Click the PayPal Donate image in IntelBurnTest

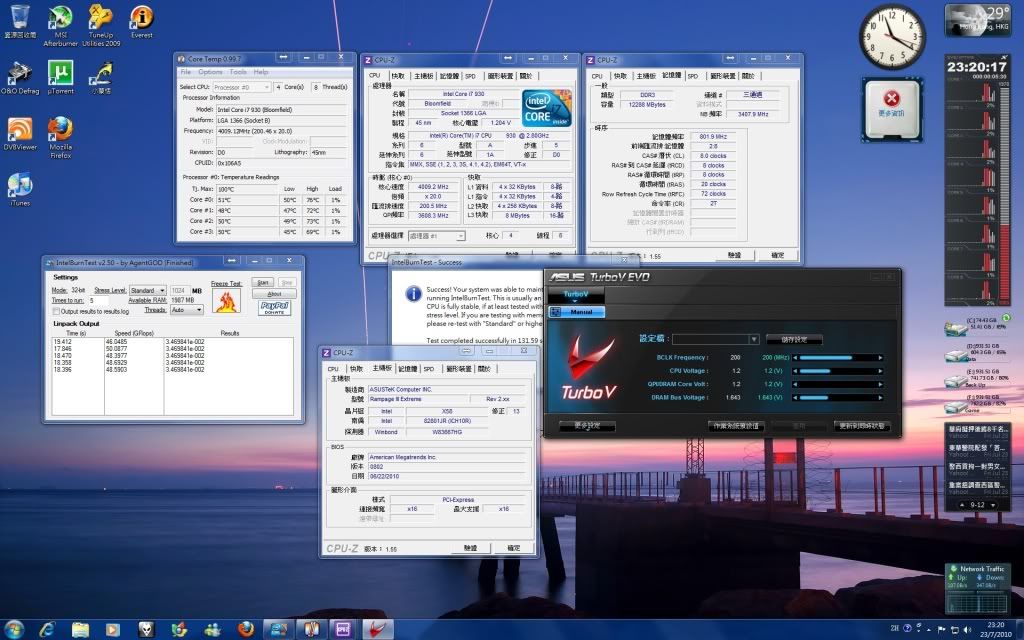click(274, 308)
